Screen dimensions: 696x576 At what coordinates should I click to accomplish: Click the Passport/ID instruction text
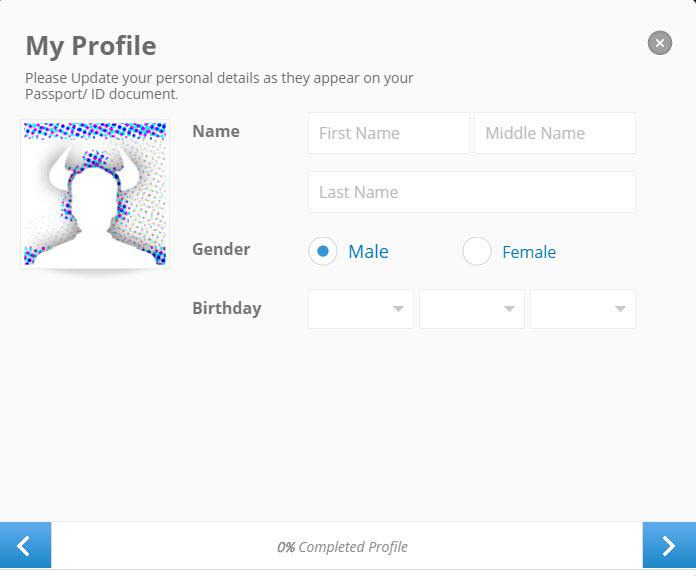[219, 86]
